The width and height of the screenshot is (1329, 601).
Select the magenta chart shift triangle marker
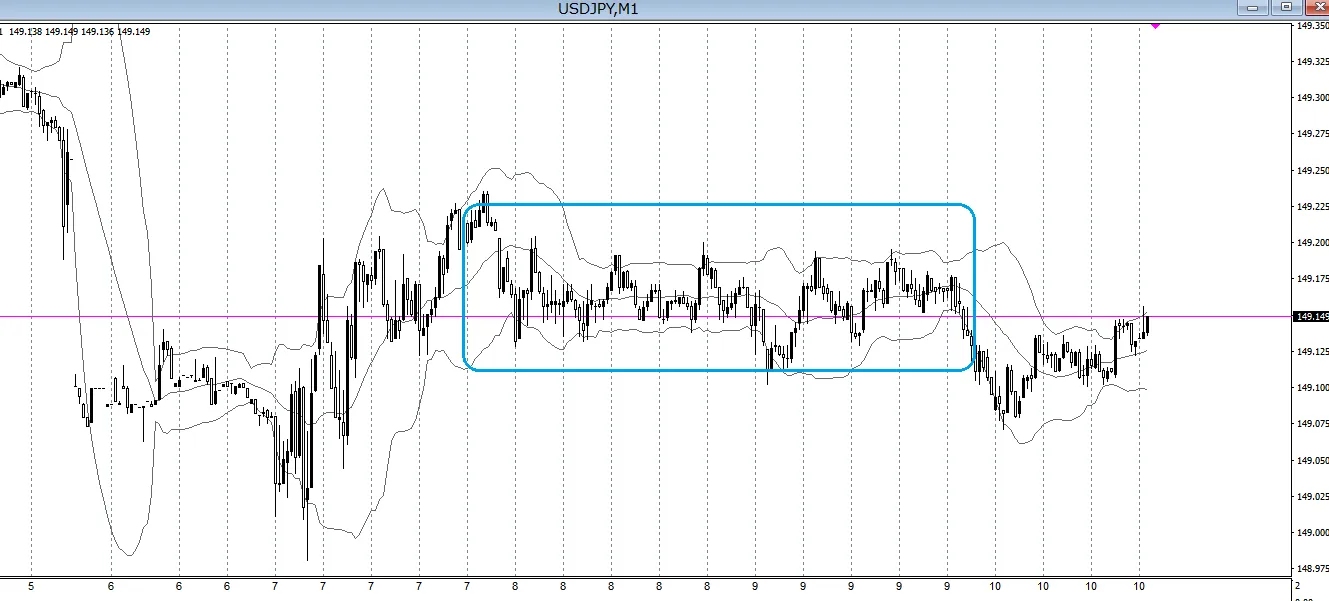[1155, 26]
